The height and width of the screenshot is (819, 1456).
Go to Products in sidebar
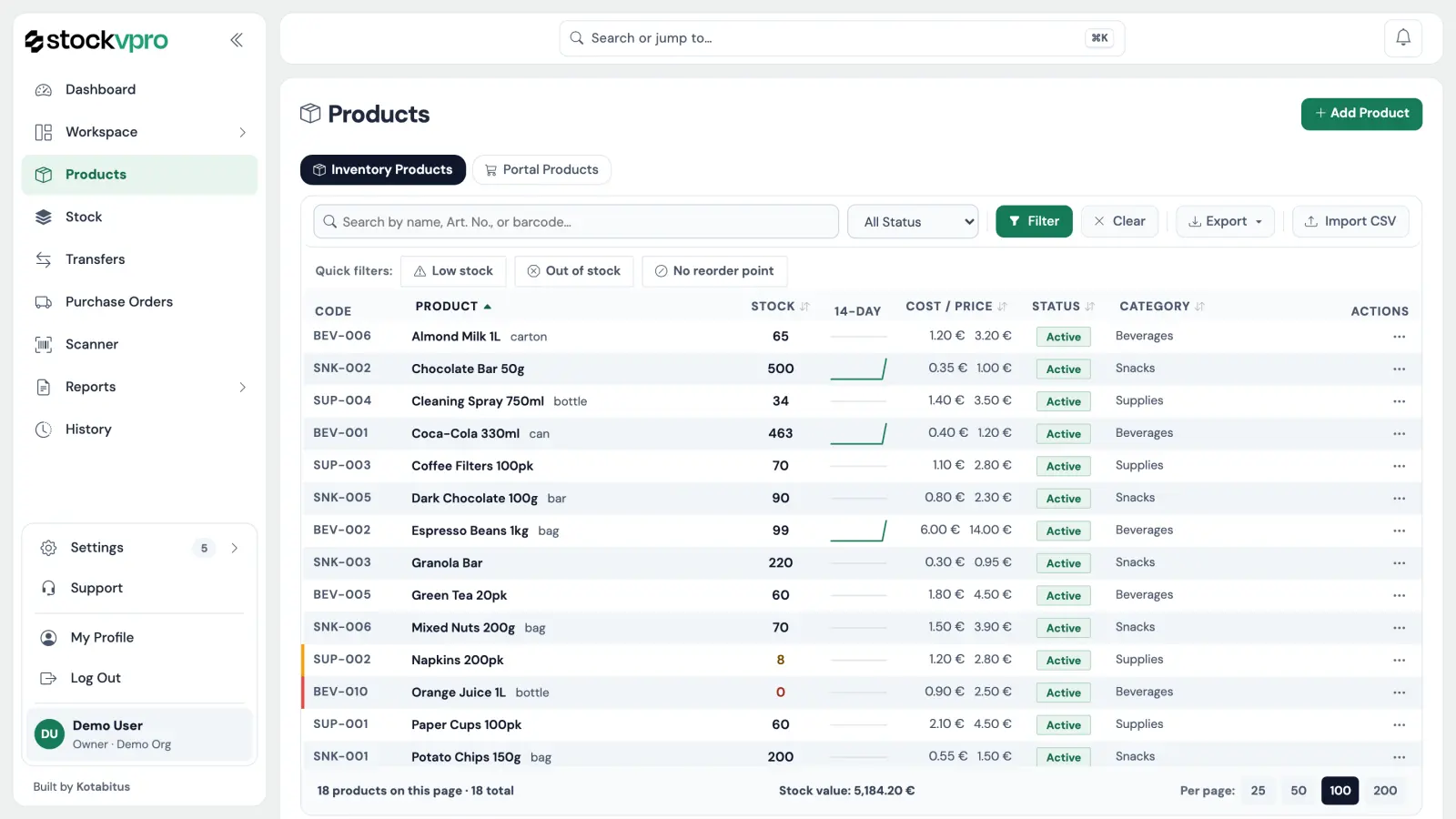[139, 175]
